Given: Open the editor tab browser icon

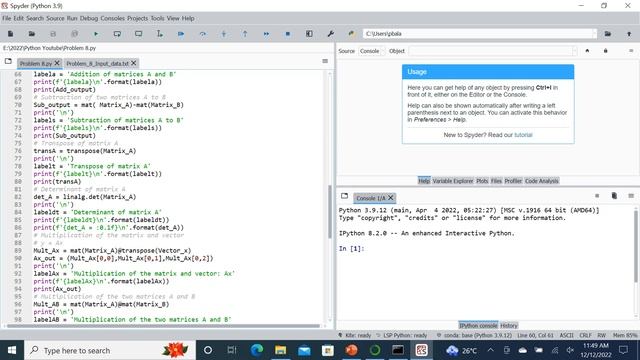Looking at the screenshot, I should pos(8,62).
